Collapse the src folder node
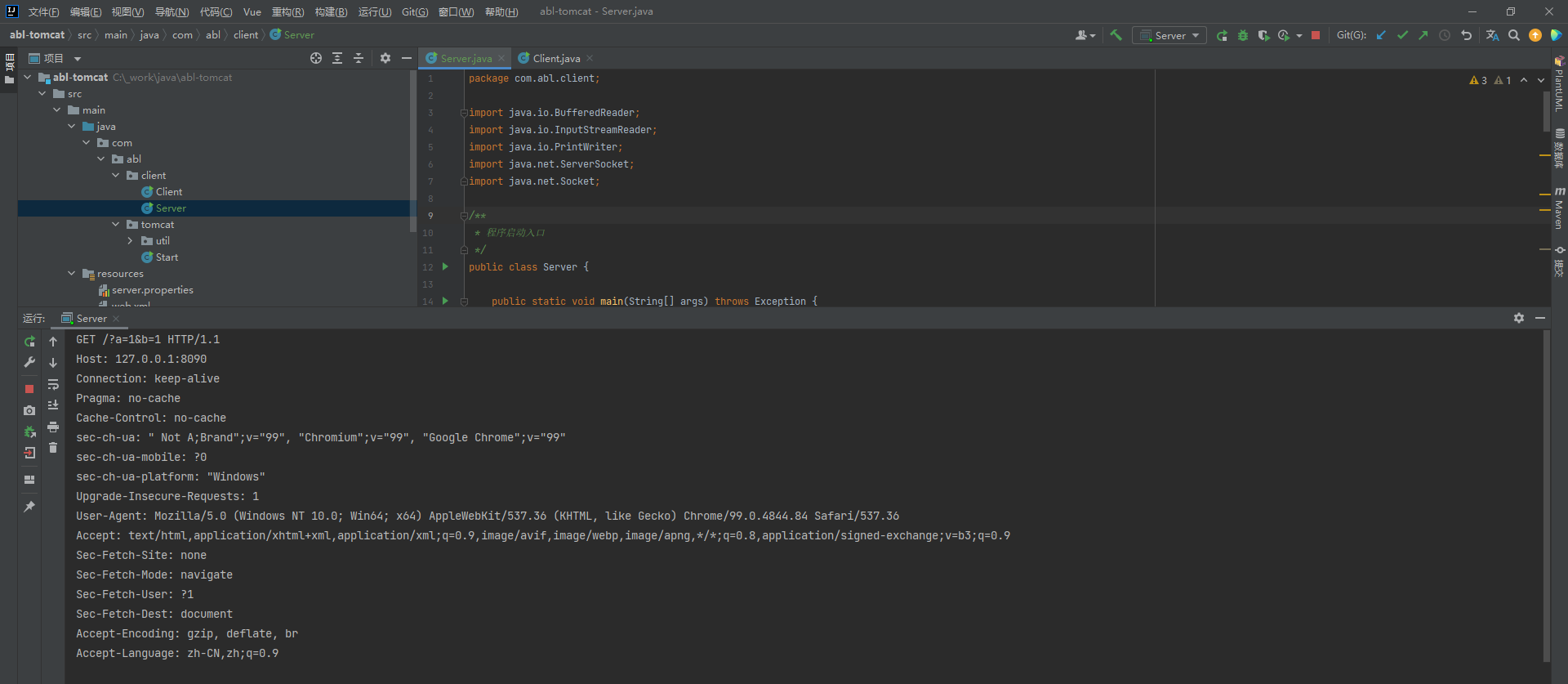Viewport: 1568px width, 684px height. pos(42,93)
